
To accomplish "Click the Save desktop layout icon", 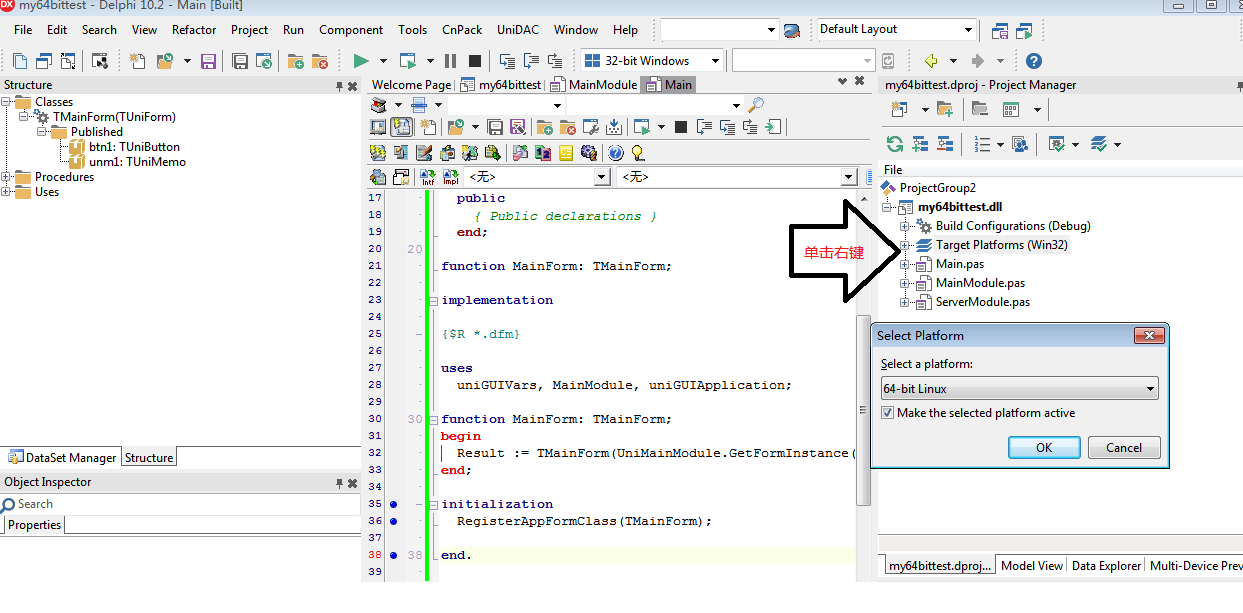I will [998, 30].
